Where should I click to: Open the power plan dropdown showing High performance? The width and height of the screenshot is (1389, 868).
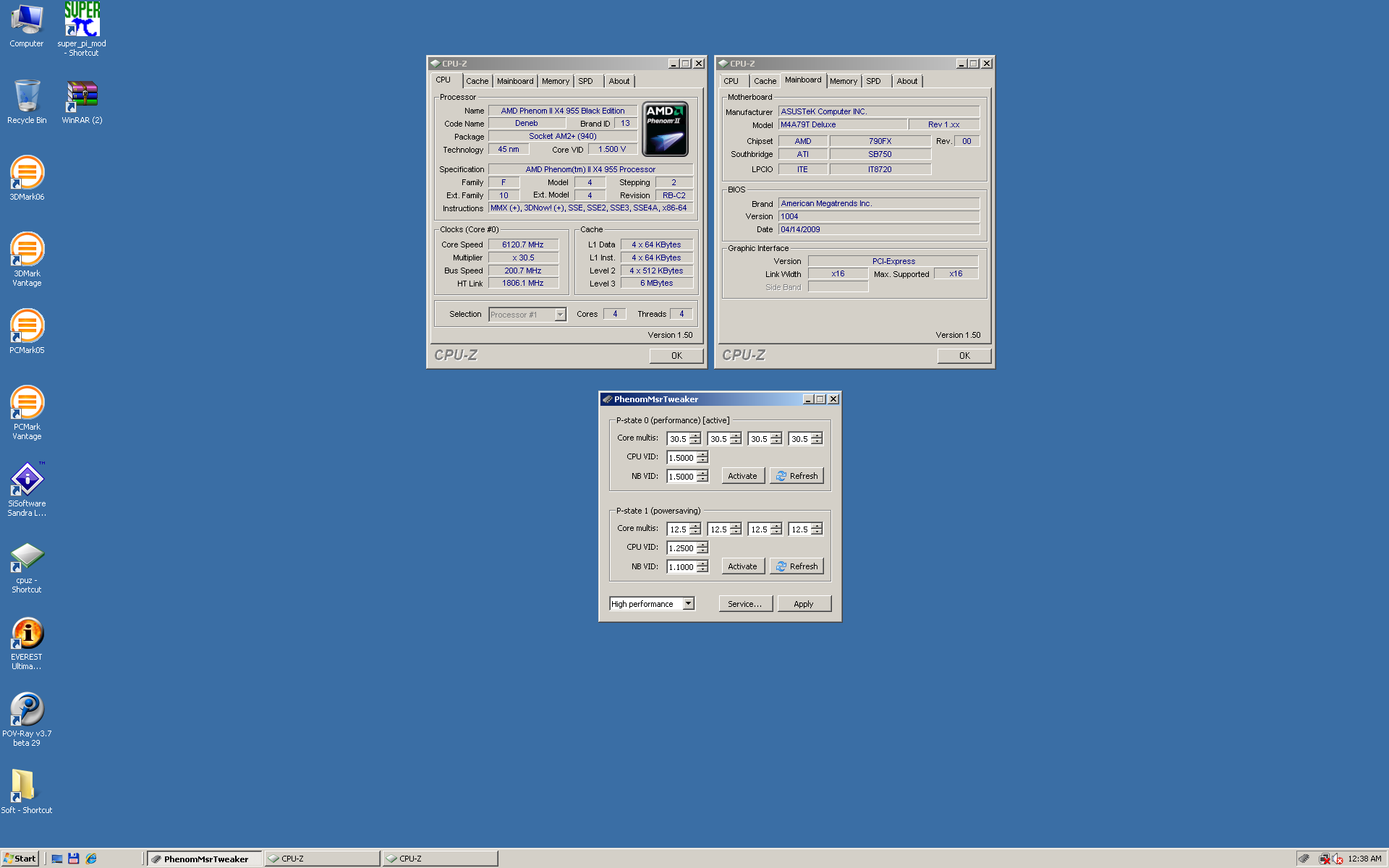coord(689,604)
